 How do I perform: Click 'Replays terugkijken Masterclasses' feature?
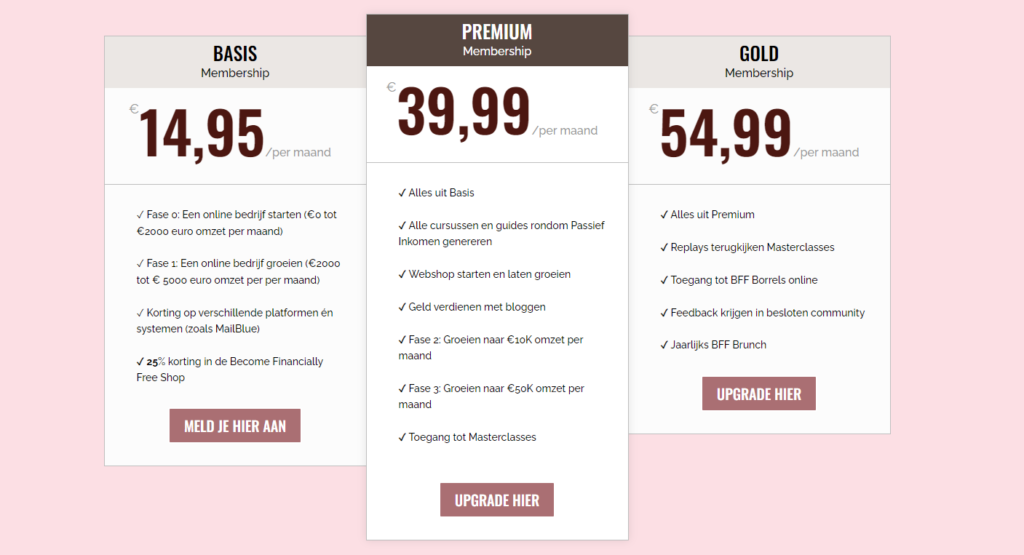[x=752, y=247]
